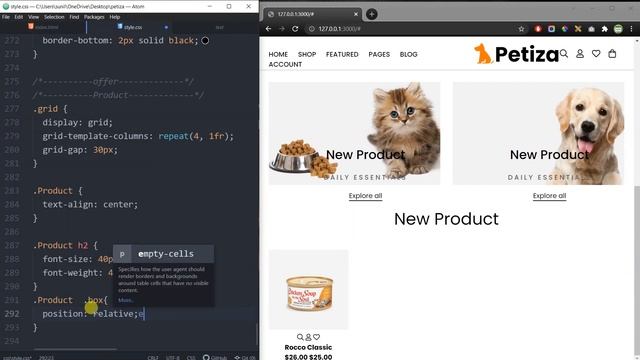Click user icon under Rocco Classic product
Screen dimensions: 640x360
pyautogui.click(x=308, y=337)
